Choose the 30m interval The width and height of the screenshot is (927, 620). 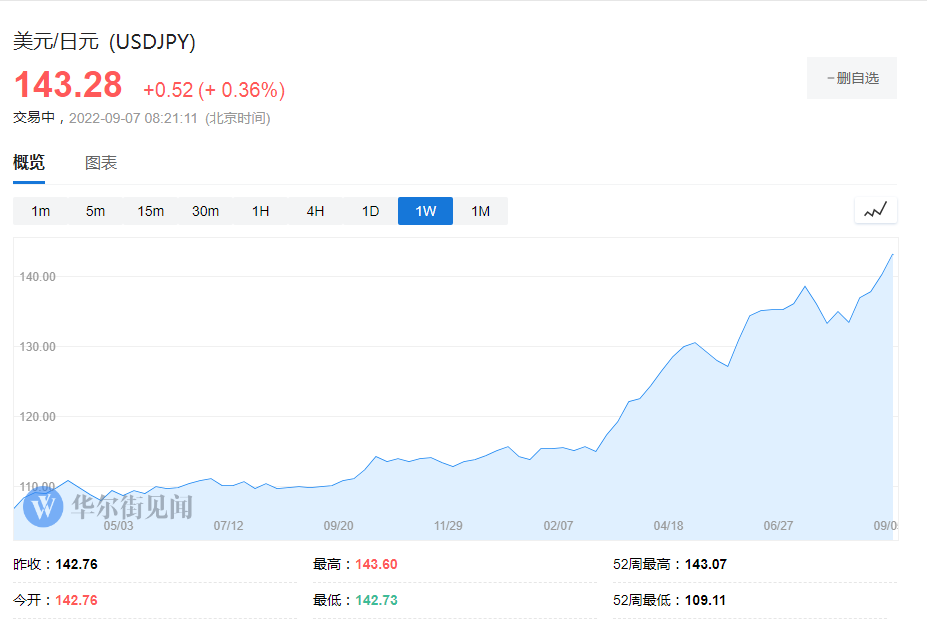pyautogui.click(x=205, y=211)
